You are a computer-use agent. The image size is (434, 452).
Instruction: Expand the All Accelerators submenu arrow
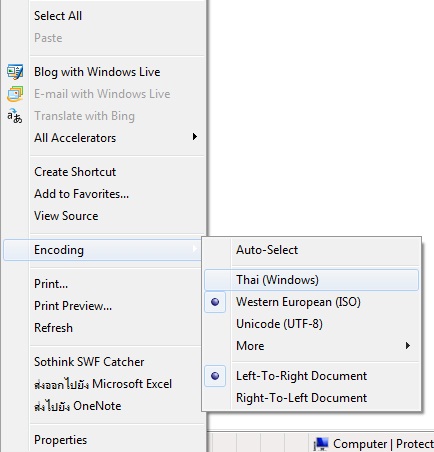click(x=195, y=137)
